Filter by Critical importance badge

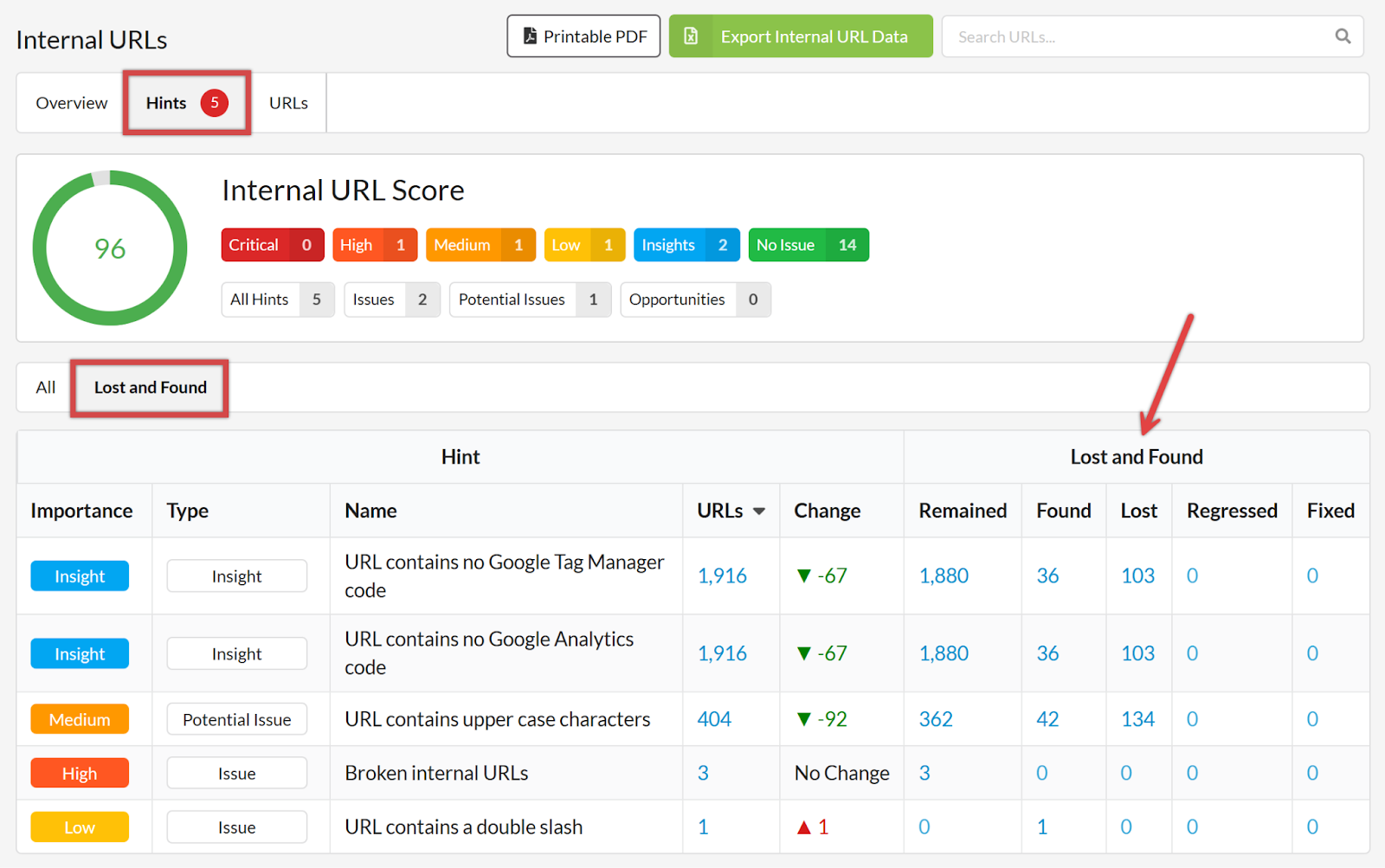tap(273, 245)
